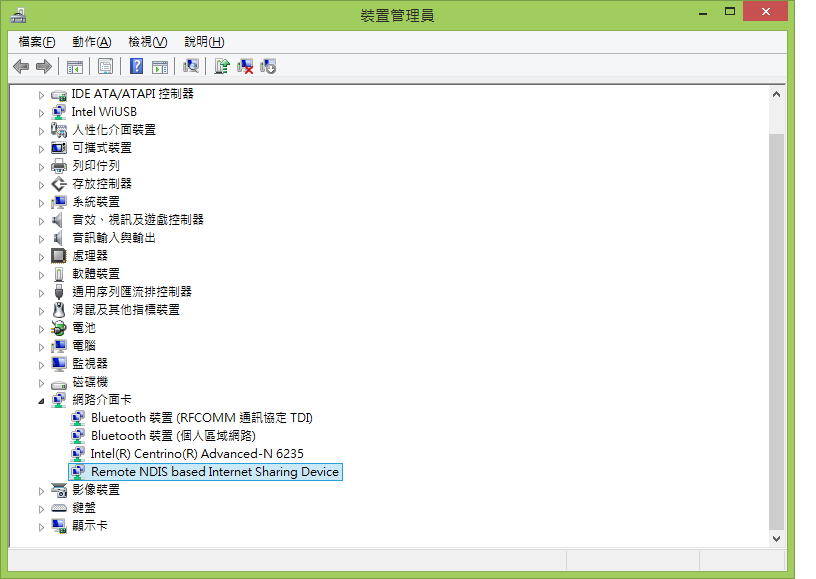Click the uninstall device icon with red X

point(245,67)
